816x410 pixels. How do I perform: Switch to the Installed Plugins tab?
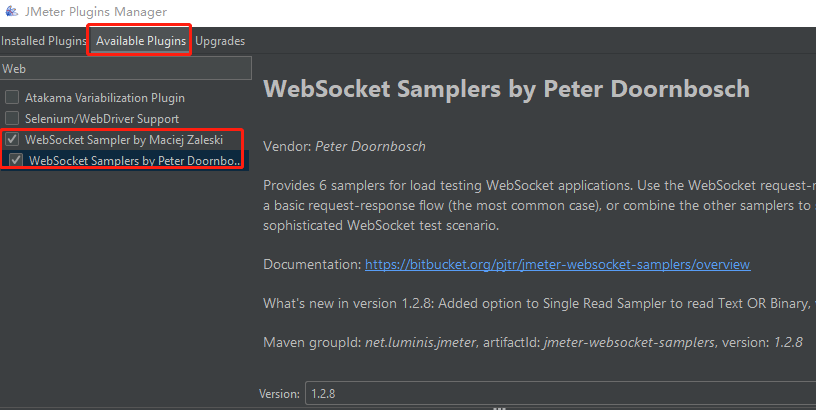pos(43,41)
